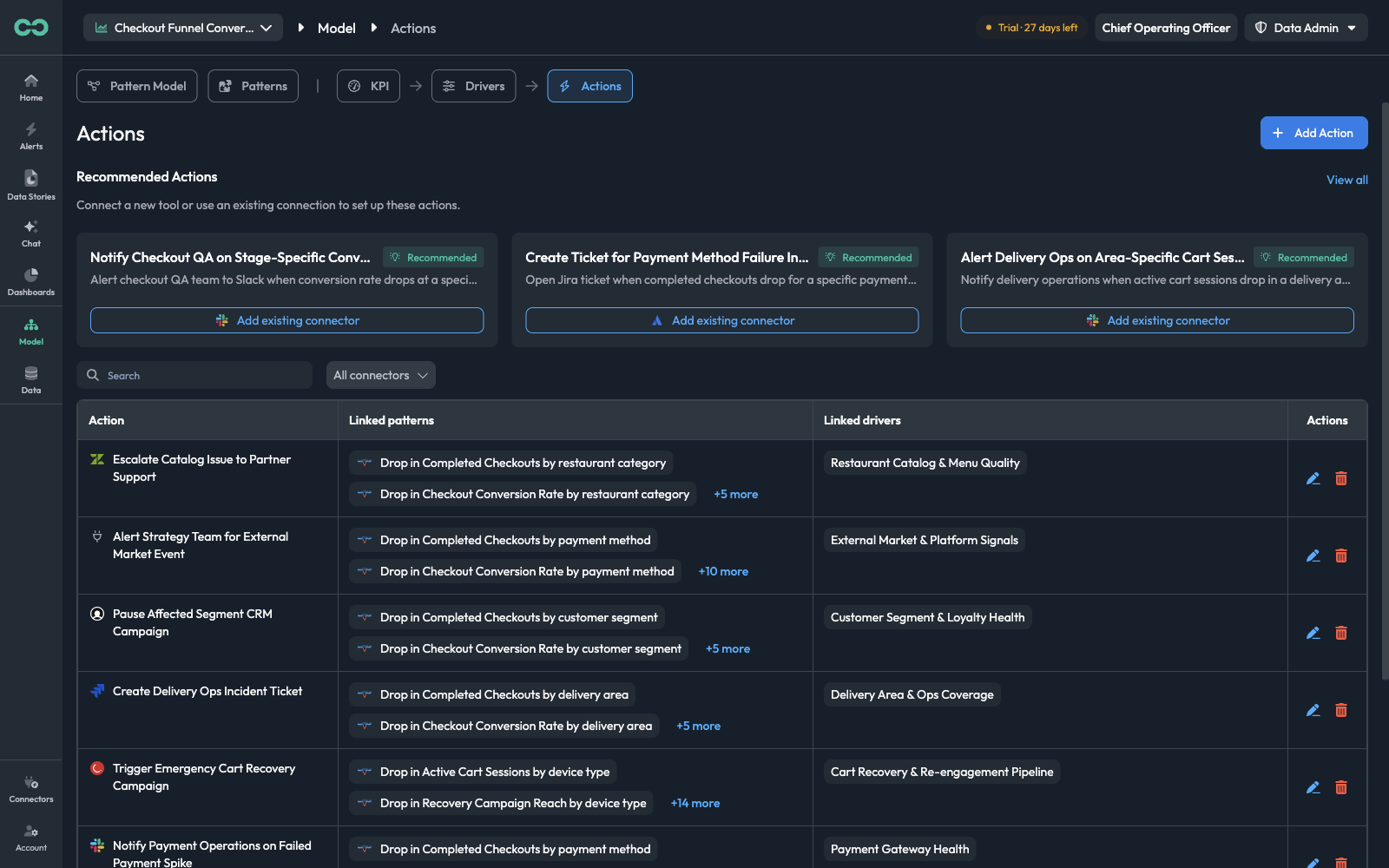
Task: Open the KPI step tab
Action: point(368,86)
